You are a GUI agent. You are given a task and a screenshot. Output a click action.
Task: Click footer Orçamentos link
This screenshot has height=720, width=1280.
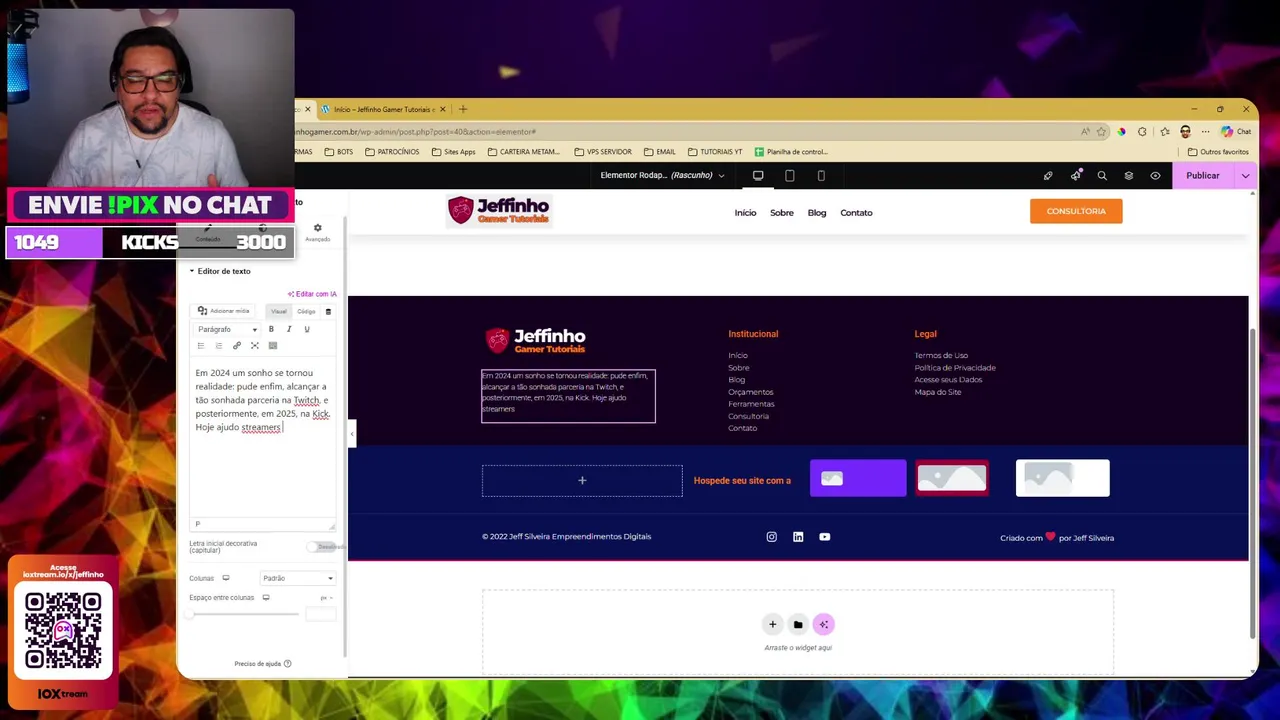click(x=750, y=392)
